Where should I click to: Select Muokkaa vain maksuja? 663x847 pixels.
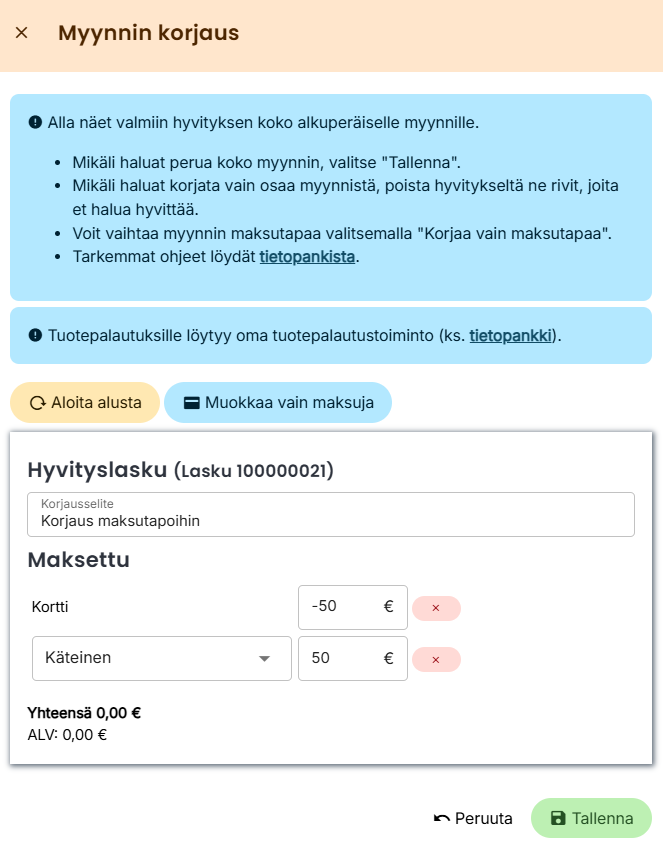278,403
